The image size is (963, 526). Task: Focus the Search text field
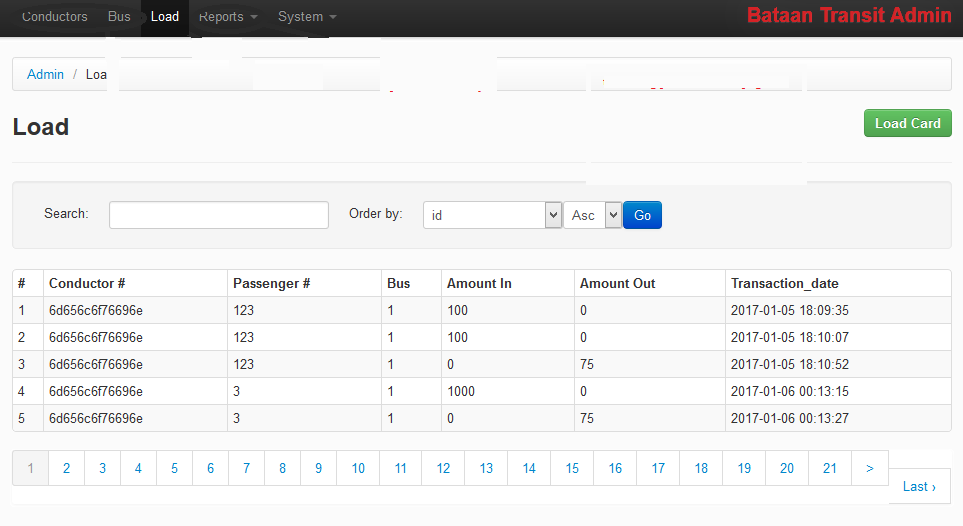pos(219,215)
